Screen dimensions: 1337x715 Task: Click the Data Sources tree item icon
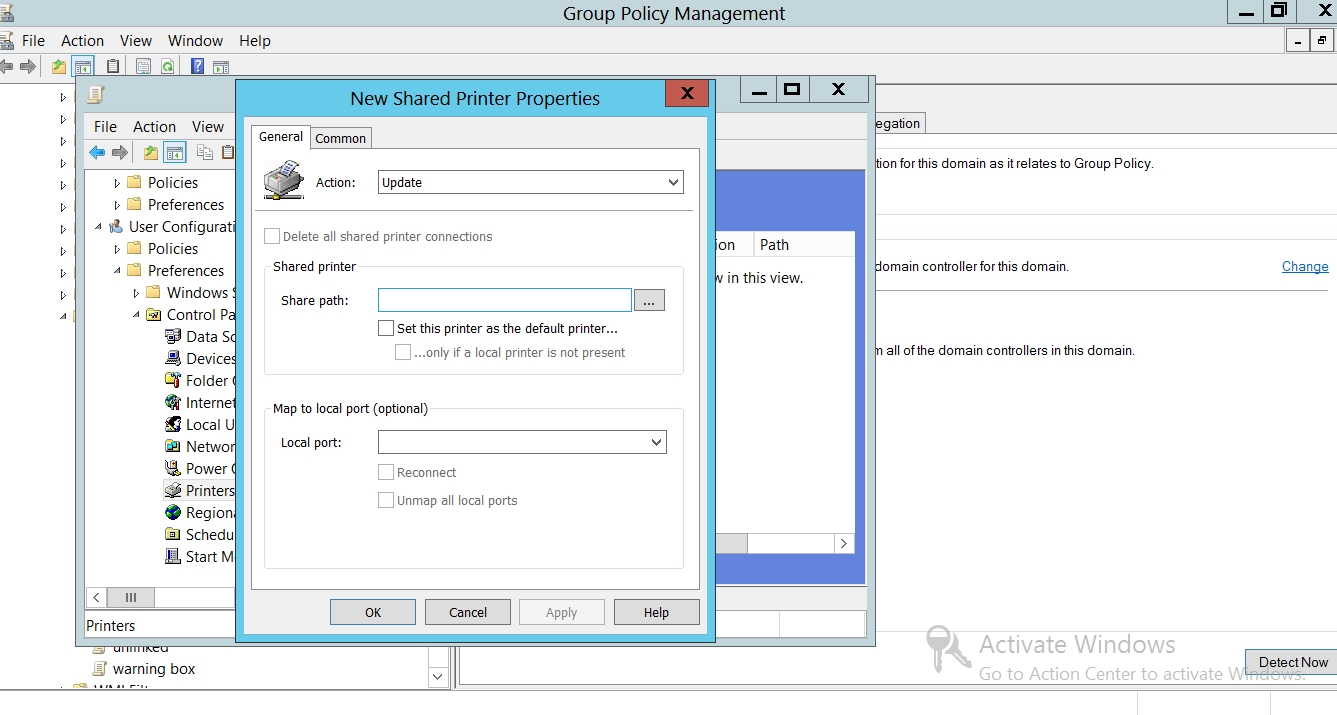tap(173, 336)
